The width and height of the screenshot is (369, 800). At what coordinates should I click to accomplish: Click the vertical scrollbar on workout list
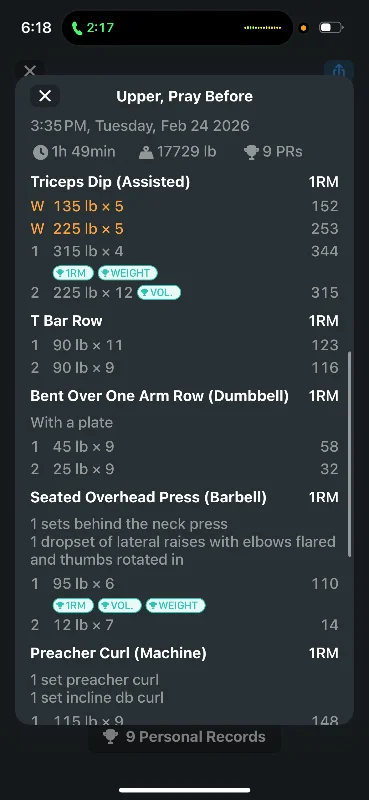click(x=349, y=454)
